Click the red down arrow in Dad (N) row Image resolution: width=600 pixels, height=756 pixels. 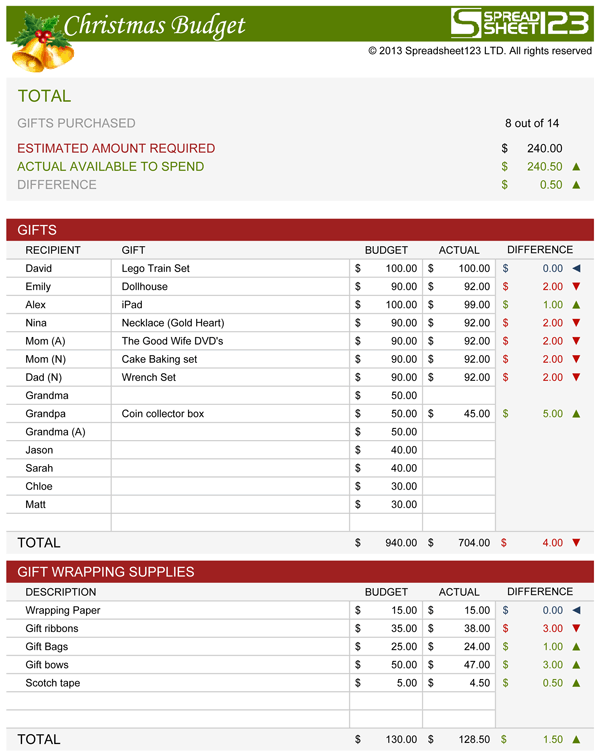(x=576, y=378)
